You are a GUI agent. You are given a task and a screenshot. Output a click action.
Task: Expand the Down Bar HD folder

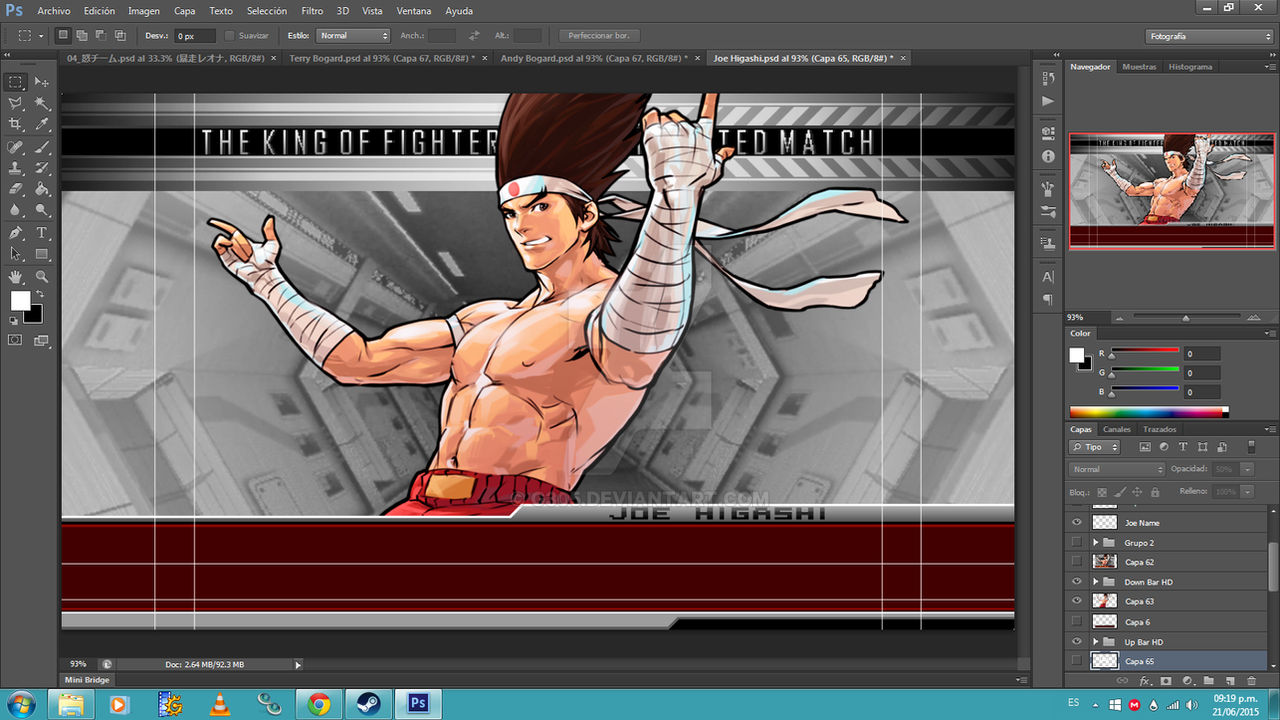click(1096, 581)
